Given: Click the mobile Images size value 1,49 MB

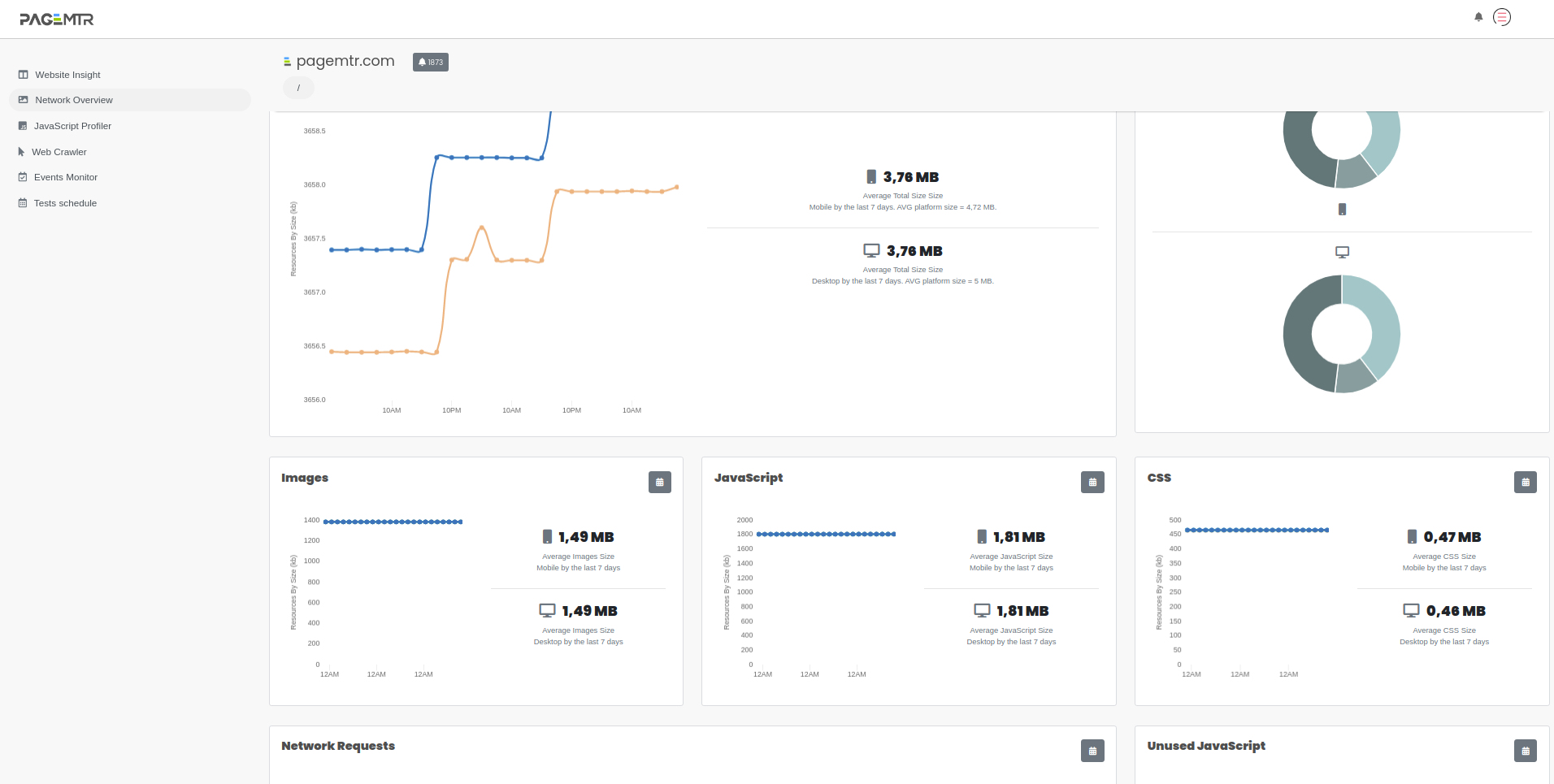Looking at the screenshot, I should point(586,537).
